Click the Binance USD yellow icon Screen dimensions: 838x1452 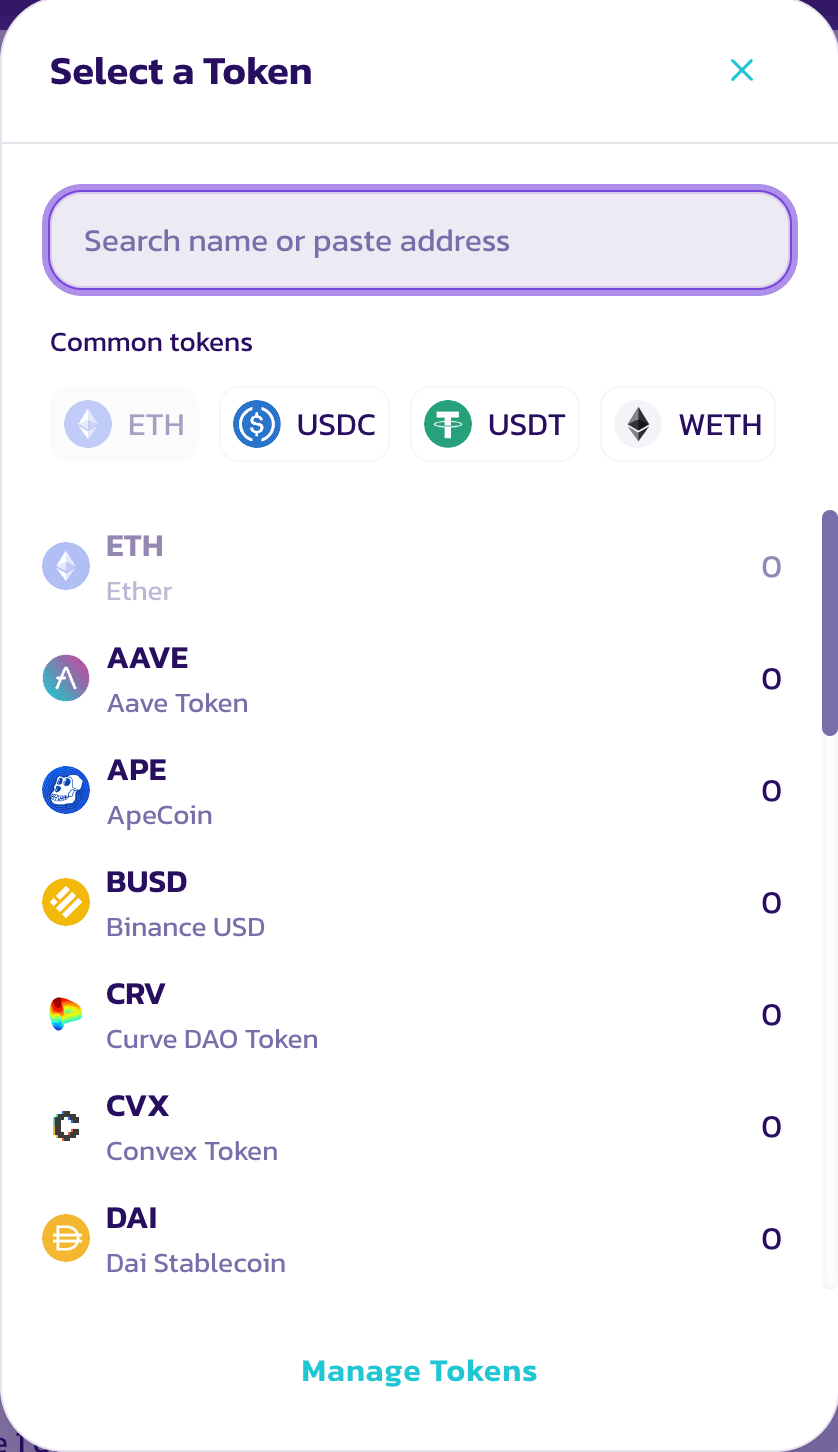click(x=66, y=903)
